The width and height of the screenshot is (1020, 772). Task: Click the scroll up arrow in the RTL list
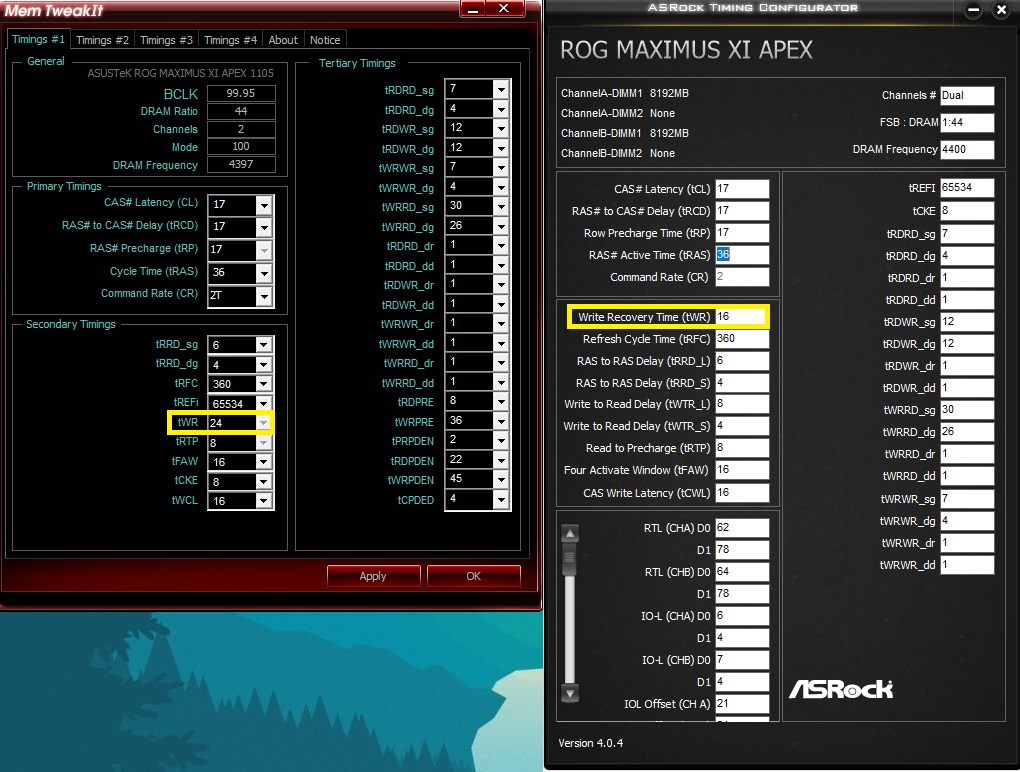click(x=570, y=534)
